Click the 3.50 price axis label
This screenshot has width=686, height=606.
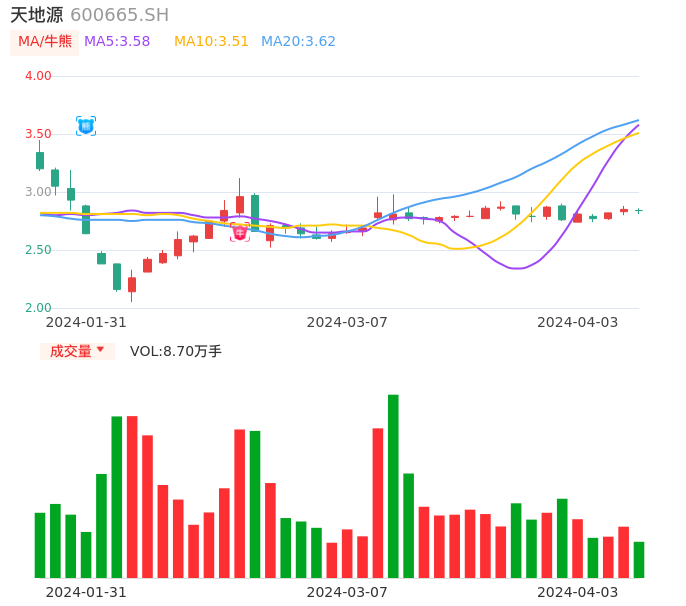tap(38, 134)
